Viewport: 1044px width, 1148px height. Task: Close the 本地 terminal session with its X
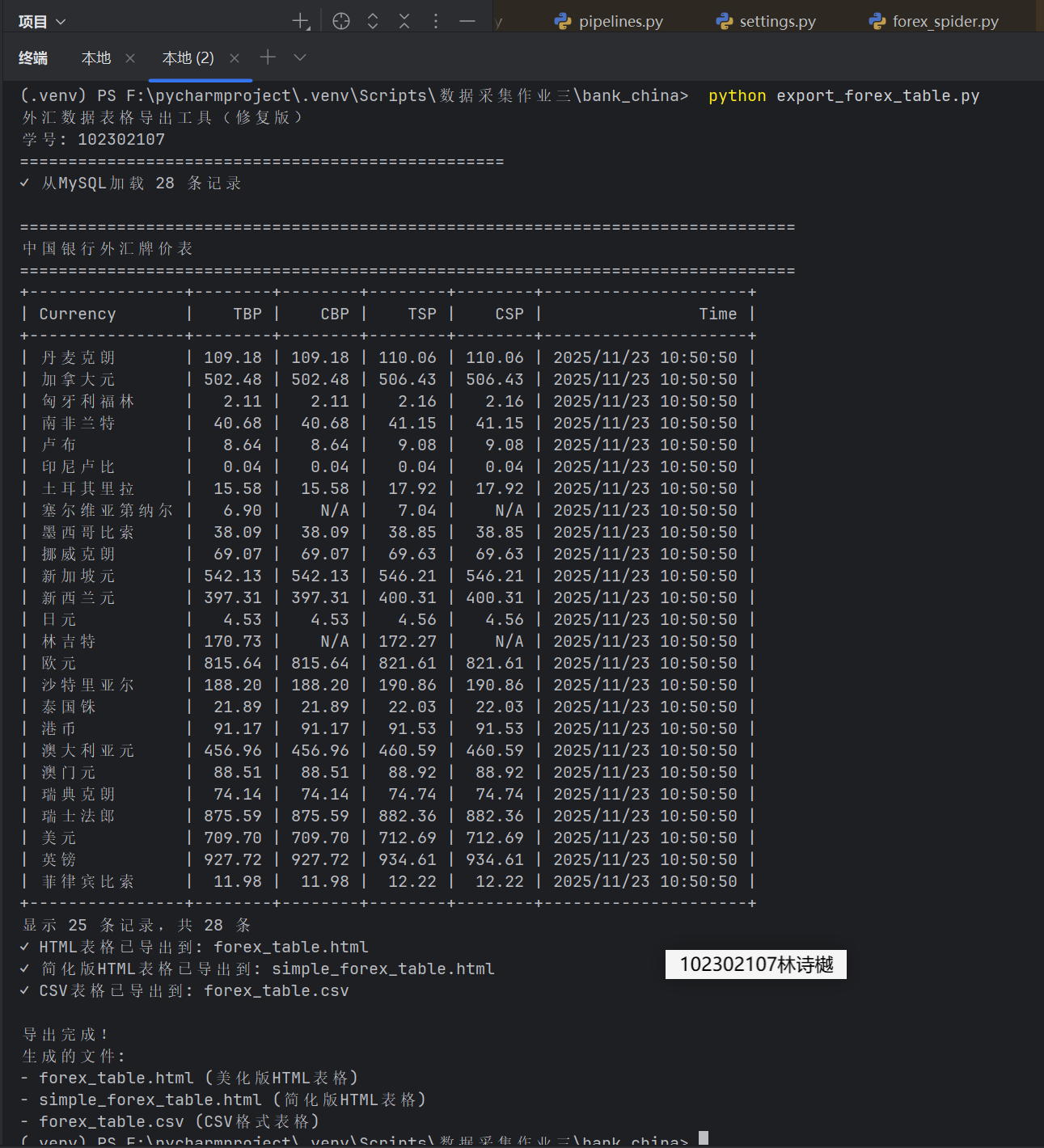pos(130,57)
